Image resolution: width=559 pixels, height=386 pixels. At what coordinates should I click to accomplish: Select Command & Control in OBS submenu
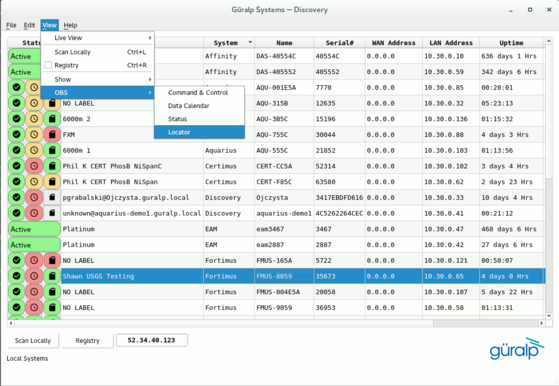click(199, 93)
